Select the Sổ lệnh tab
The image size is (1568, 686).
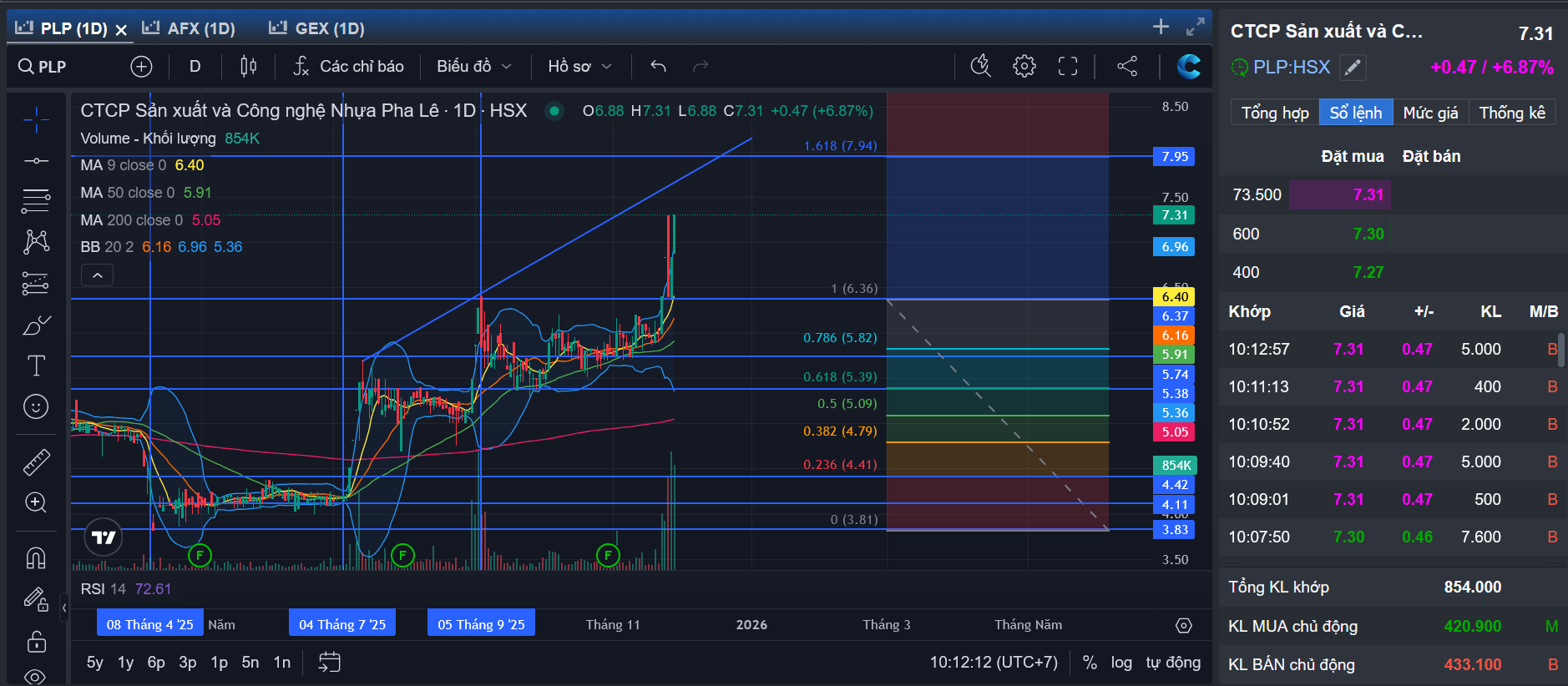coord(1356,113)
